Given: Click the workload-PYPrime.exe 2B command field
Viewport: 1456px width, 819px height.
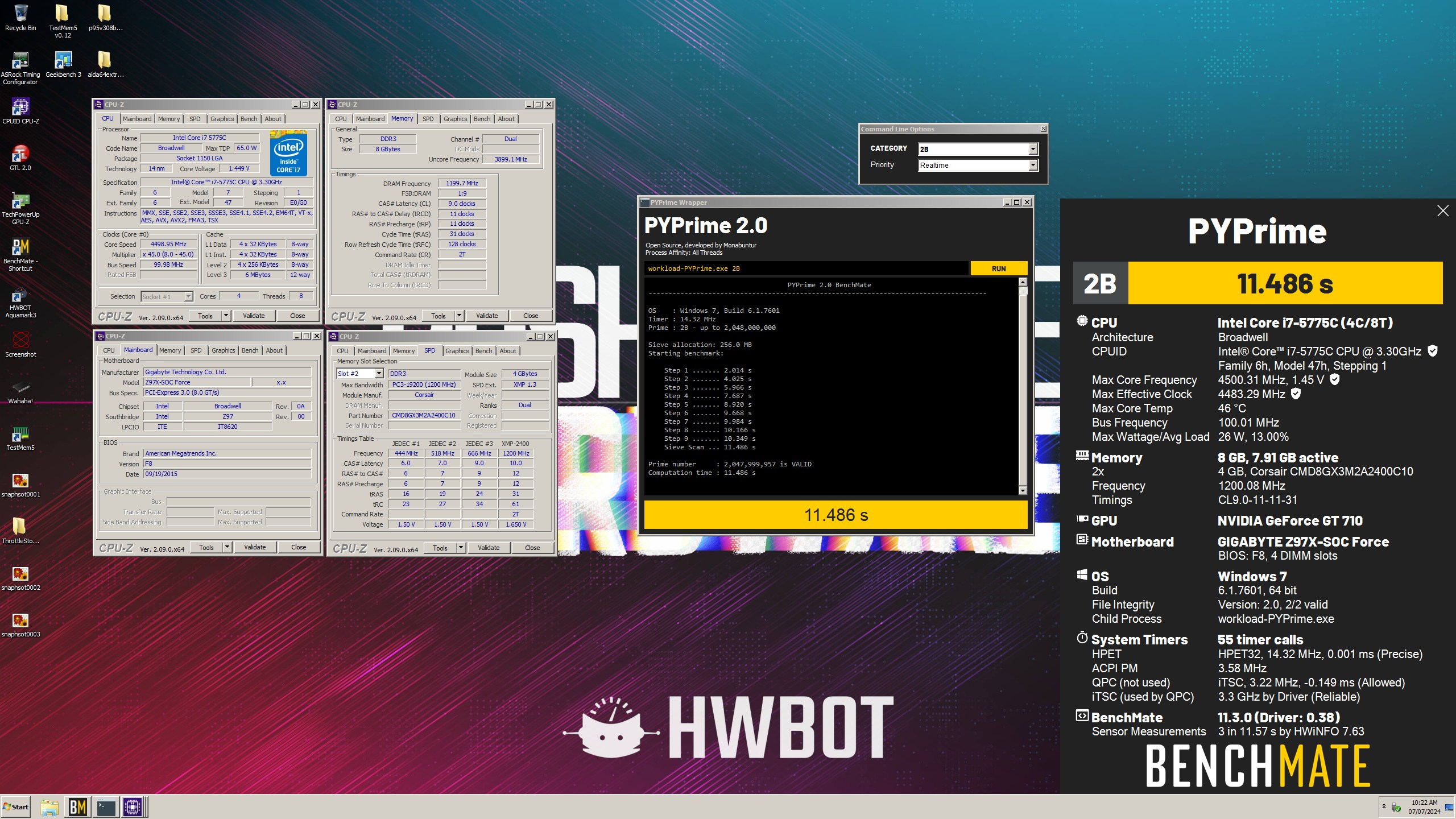Looking at the screenshot, I should (x=806, y=268).
